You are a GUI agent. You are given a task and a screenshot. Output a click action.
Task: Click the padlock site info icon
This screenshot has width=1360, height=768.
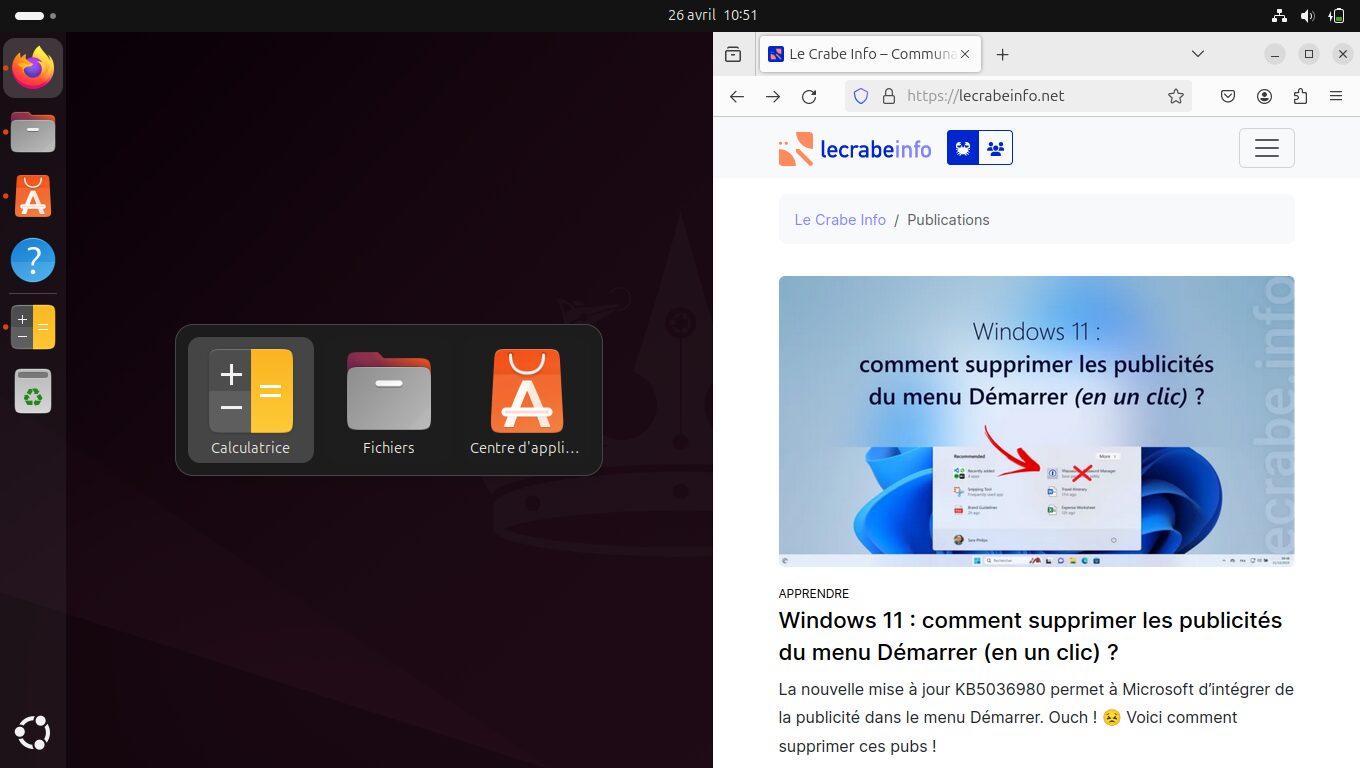888,96
